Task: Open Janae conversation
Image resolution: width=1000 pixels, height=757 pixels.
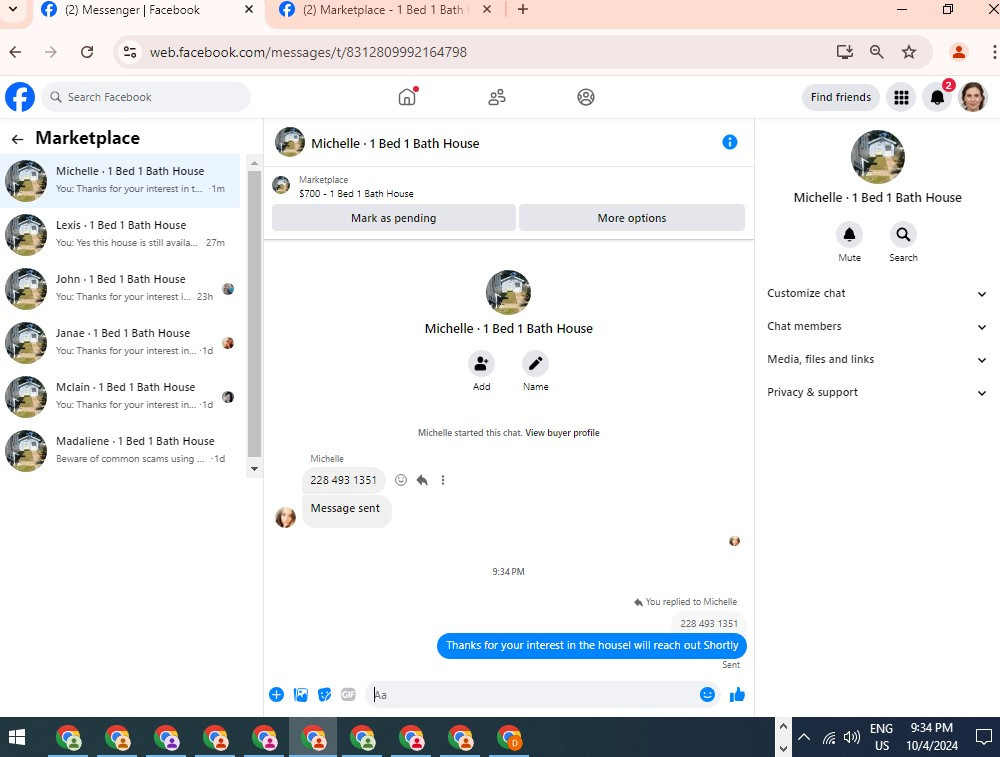Action: click(121, 342)
